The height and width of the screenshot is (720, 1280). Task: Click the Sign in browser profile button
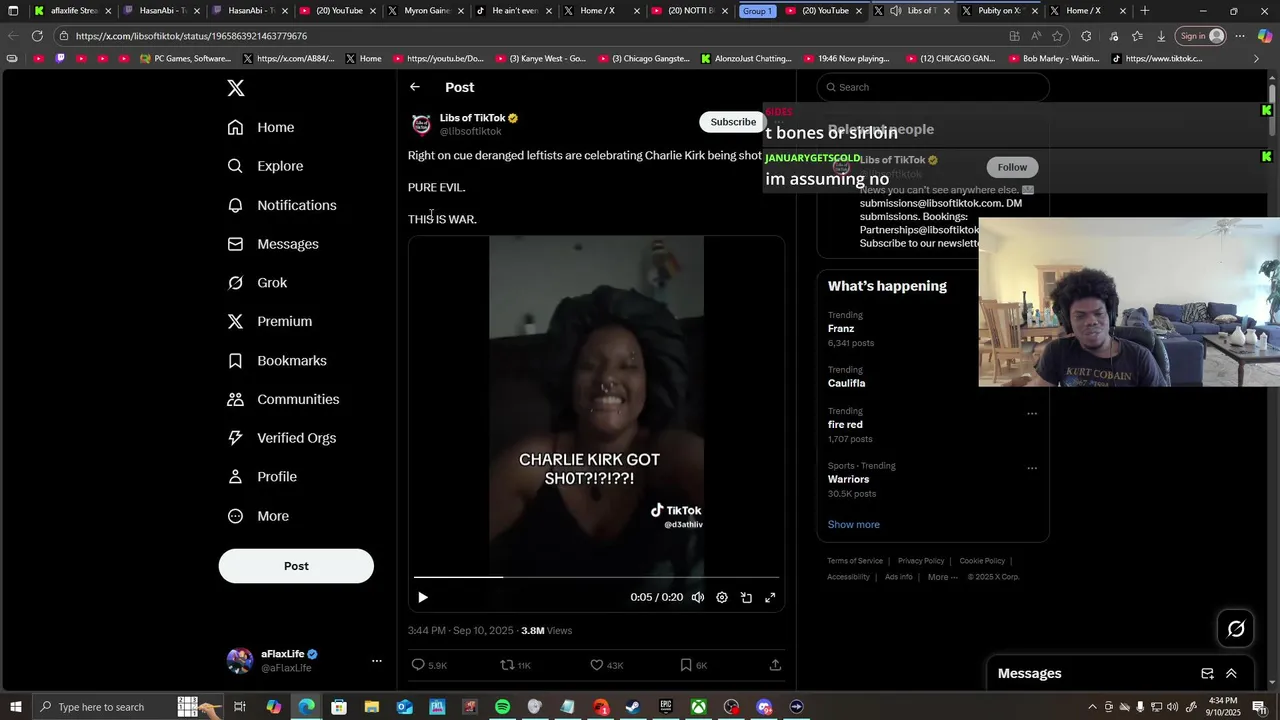[1201, 36]
